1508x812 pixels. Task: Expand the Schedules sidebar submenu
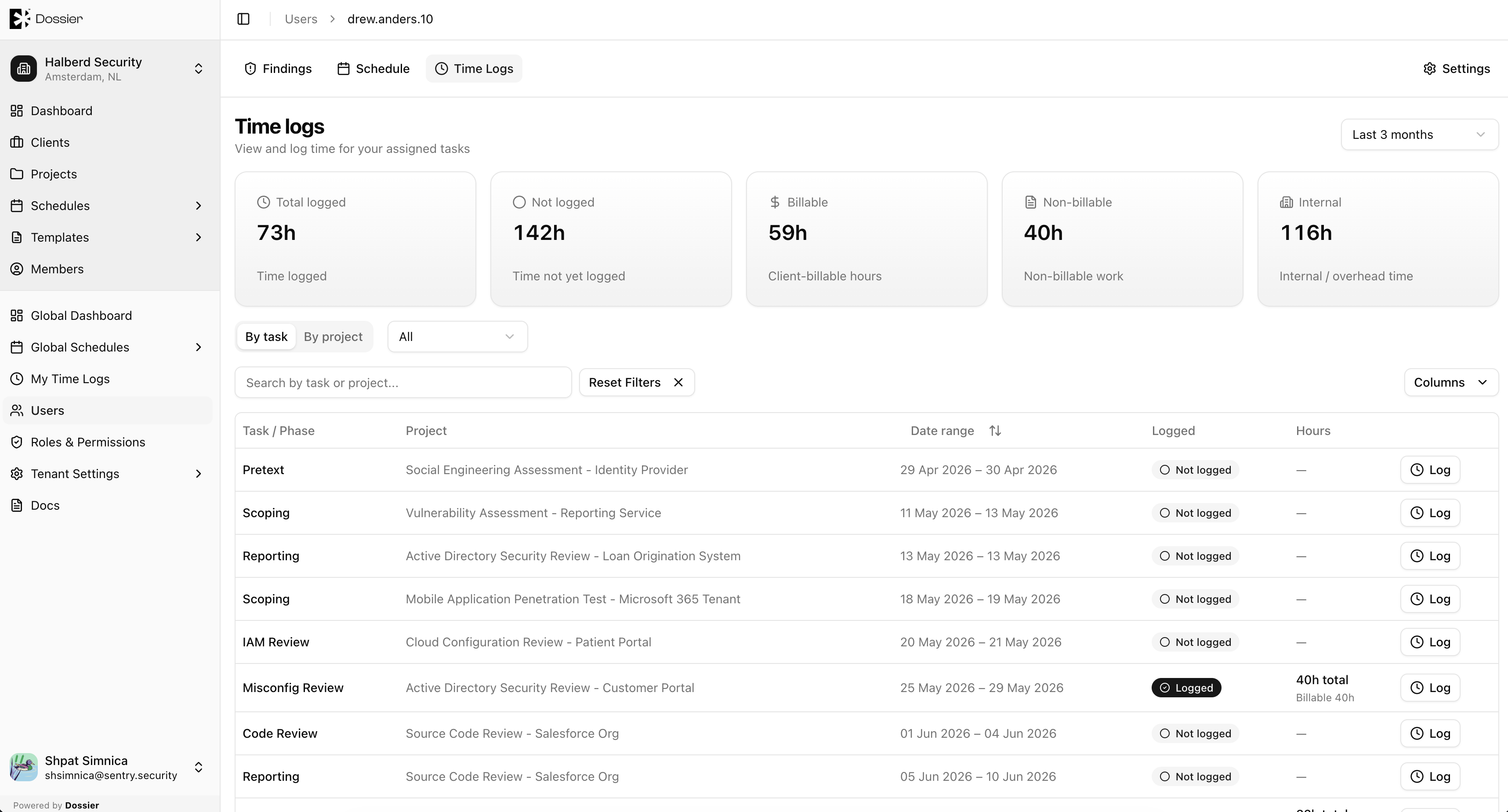pos(199,206)
